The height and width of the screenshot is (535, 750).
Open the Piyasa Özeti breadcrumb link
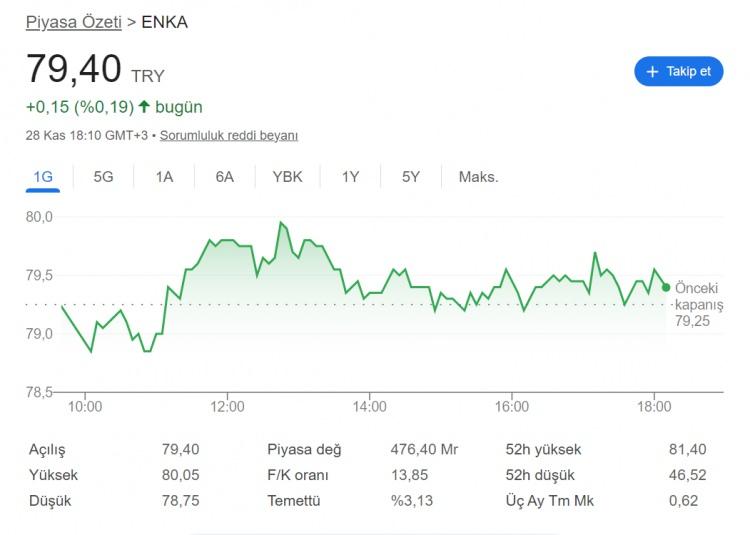[x=73, y=21]
